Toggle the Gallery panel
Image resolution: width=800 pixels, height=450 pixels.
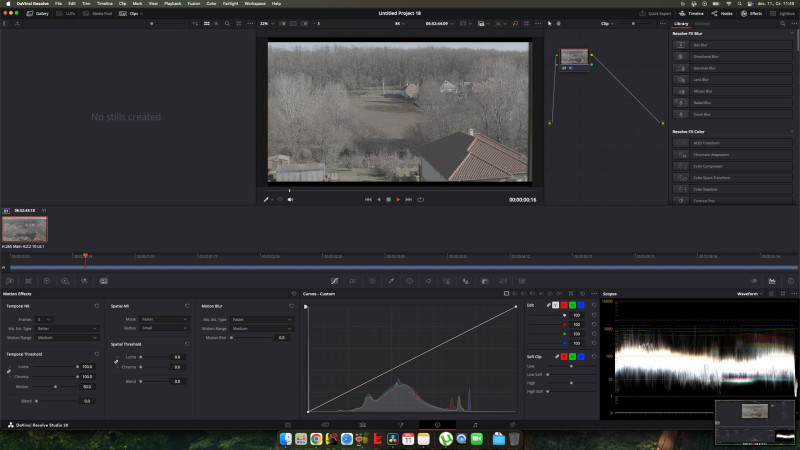(38, 13)
